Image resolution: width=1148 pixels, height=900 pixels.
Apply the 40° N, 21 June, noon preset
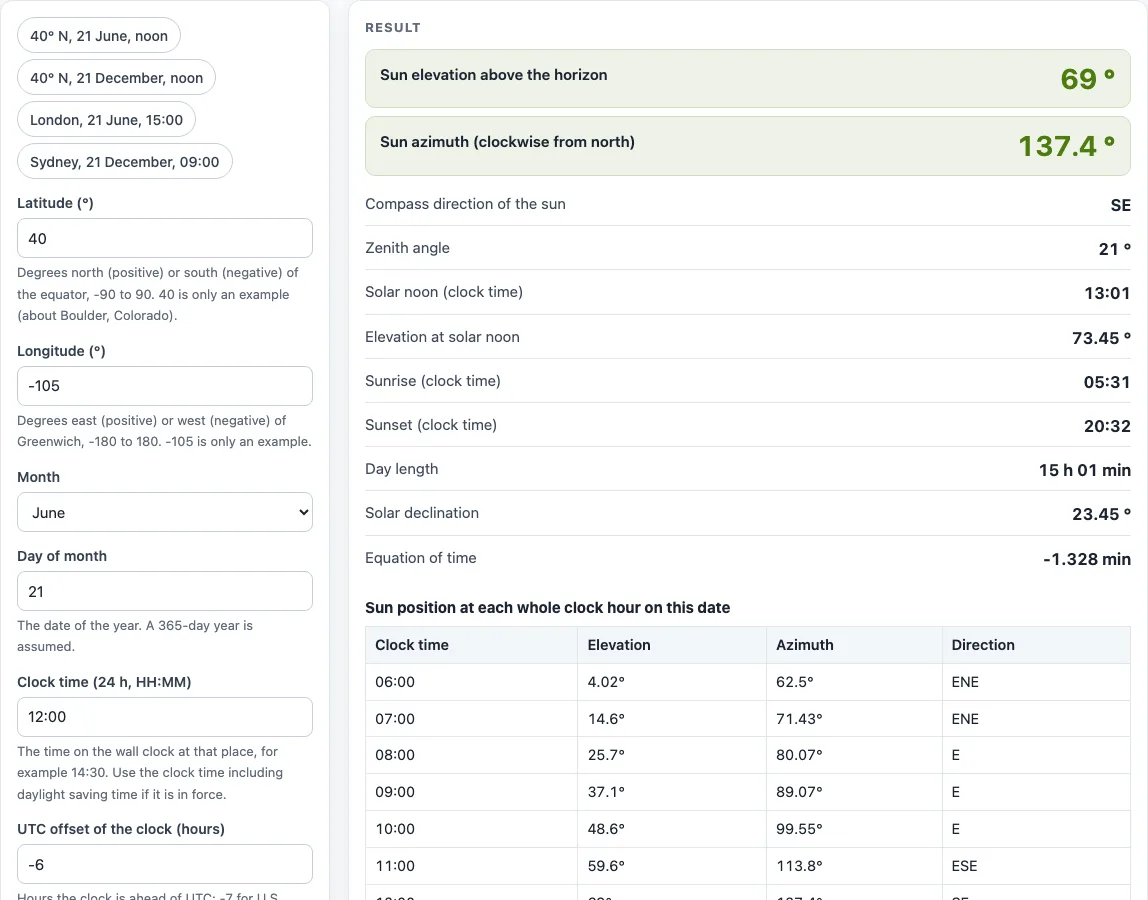[x=99, y=36]
